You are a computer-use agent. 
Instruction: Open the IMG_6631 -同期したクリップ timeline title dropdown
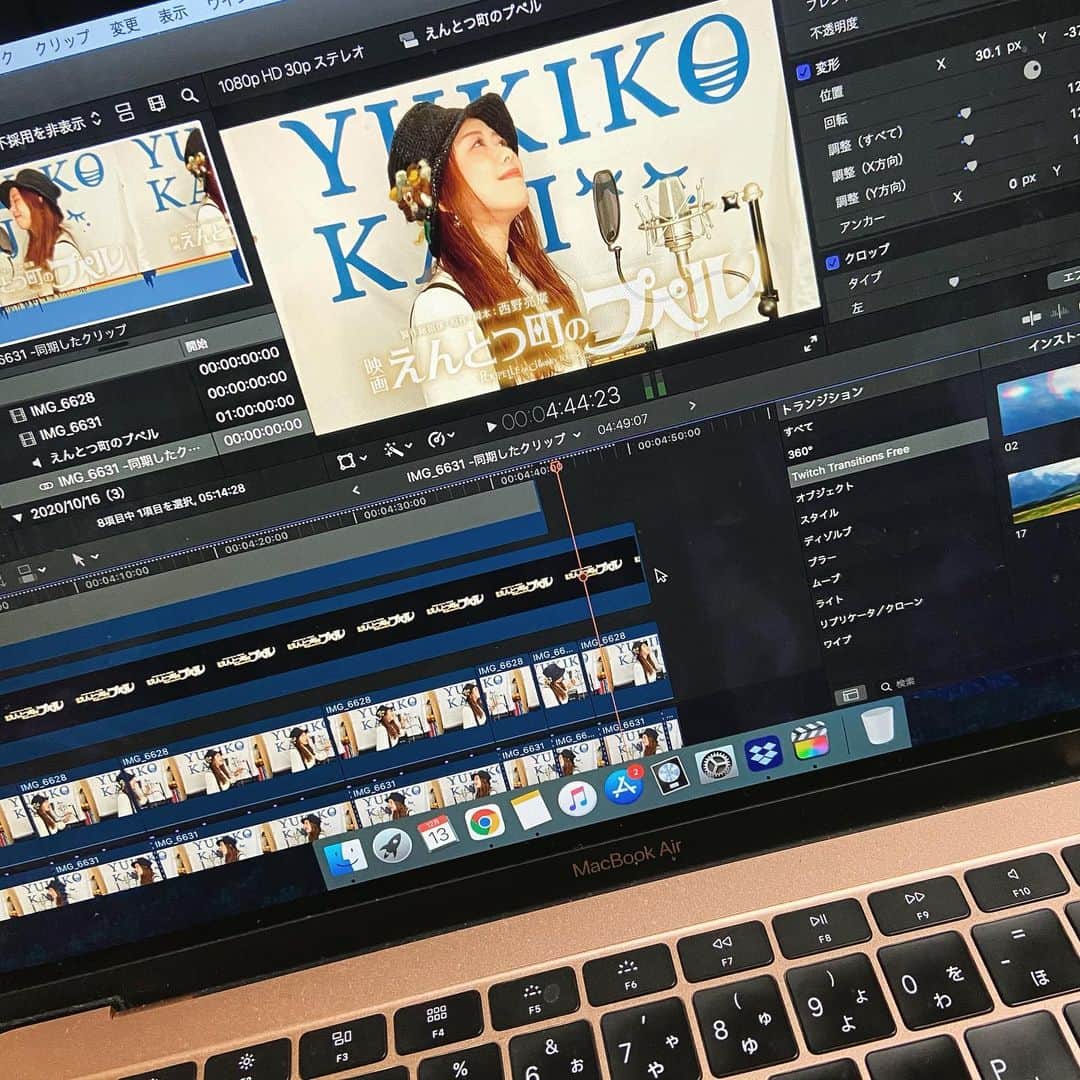coord(494,457)
